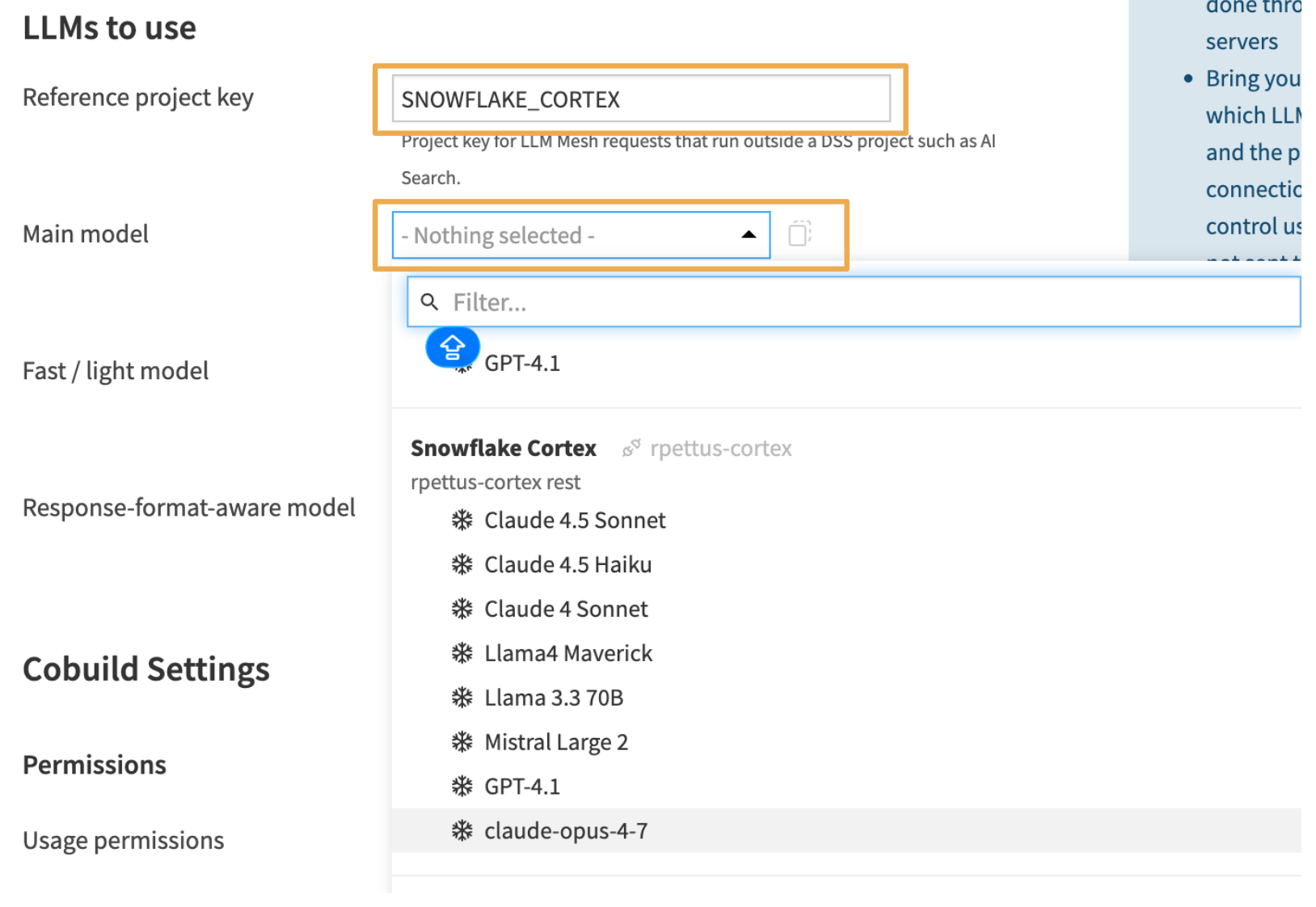
Task: Click the Main model label
Action: click(86, 234)
